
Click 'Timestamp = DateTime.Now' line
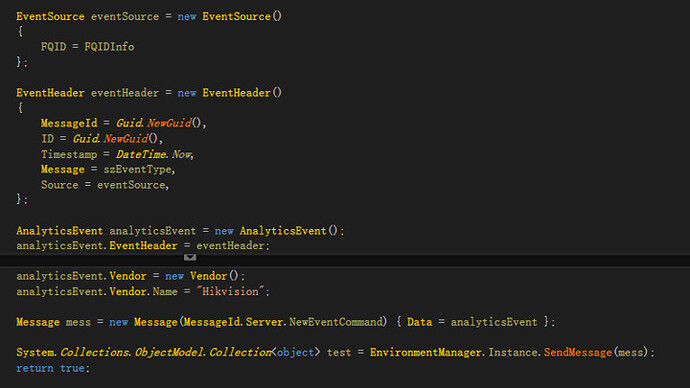117,154
